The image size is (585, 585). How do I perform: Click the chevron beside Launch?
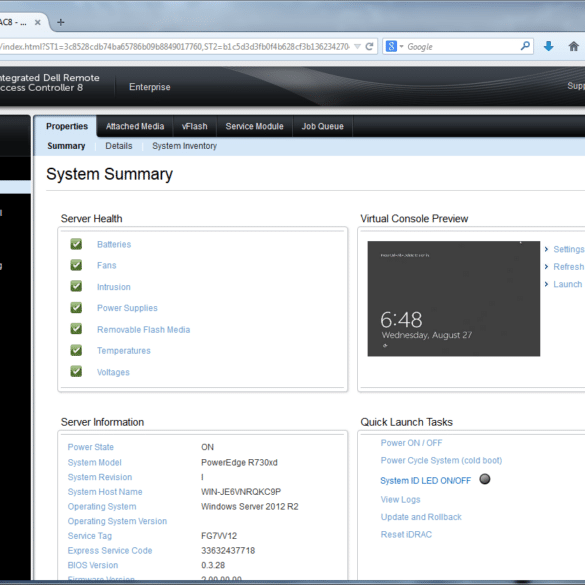click(546, 284)
